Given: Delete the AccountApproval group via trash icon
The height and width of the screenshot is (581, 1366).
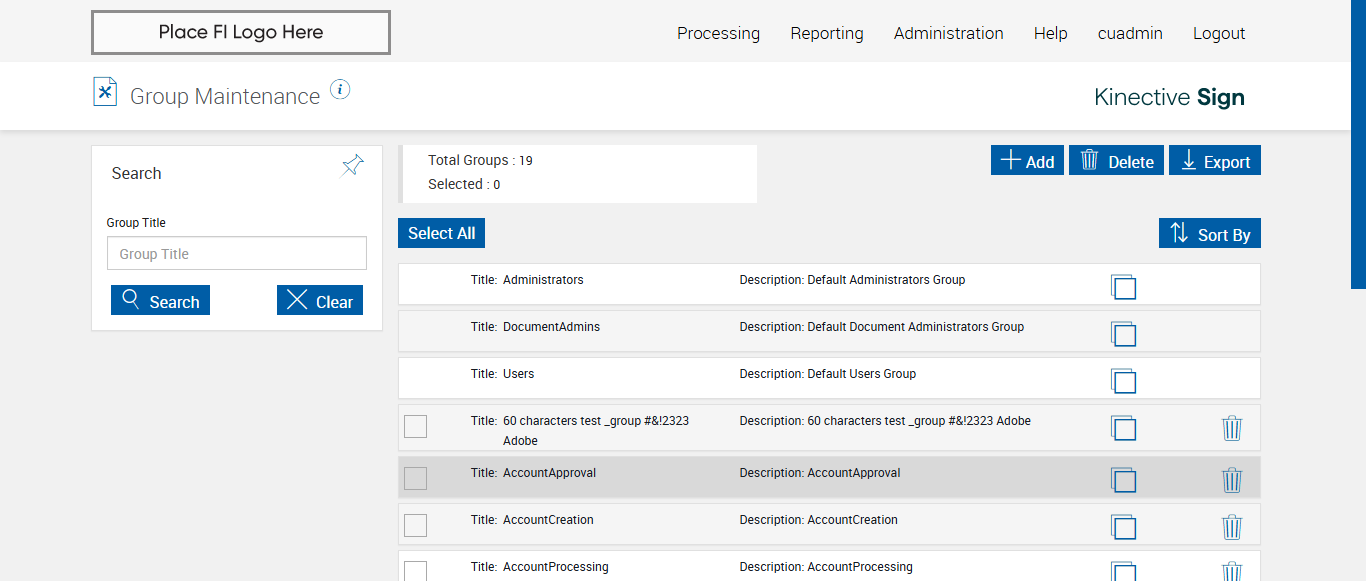Looking at the screenshot, I should 1232,480.
